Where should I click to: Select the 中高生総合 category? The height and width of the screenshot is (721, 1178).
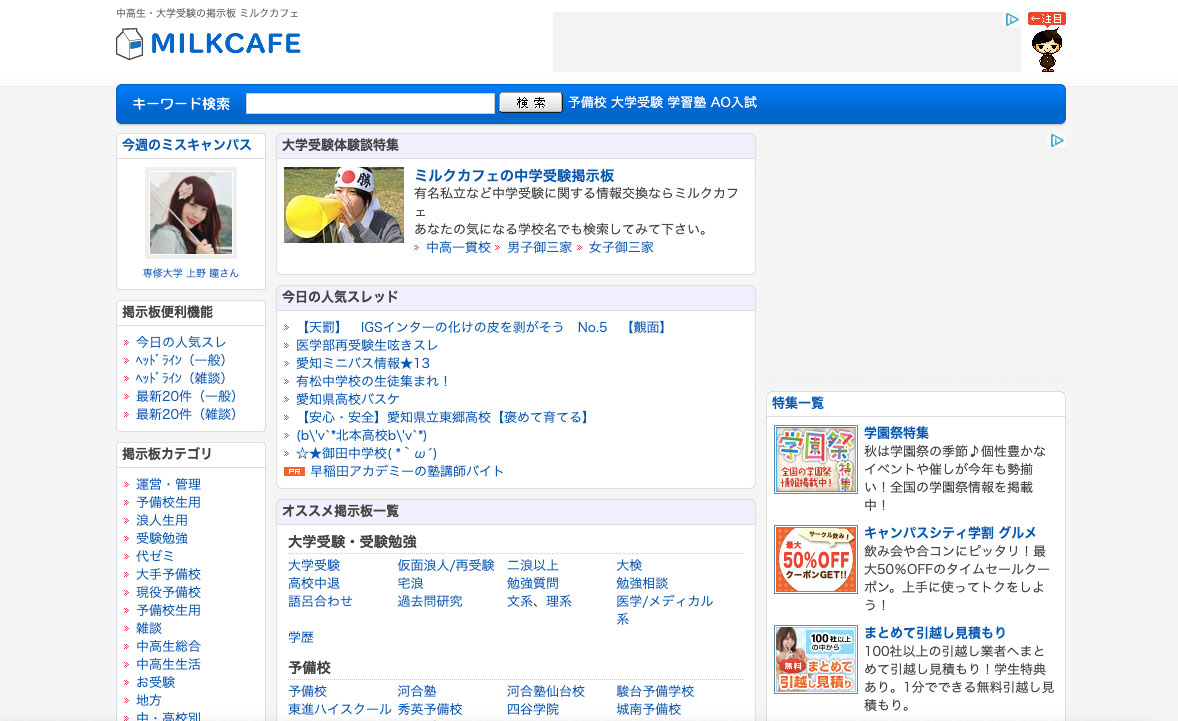168,647
